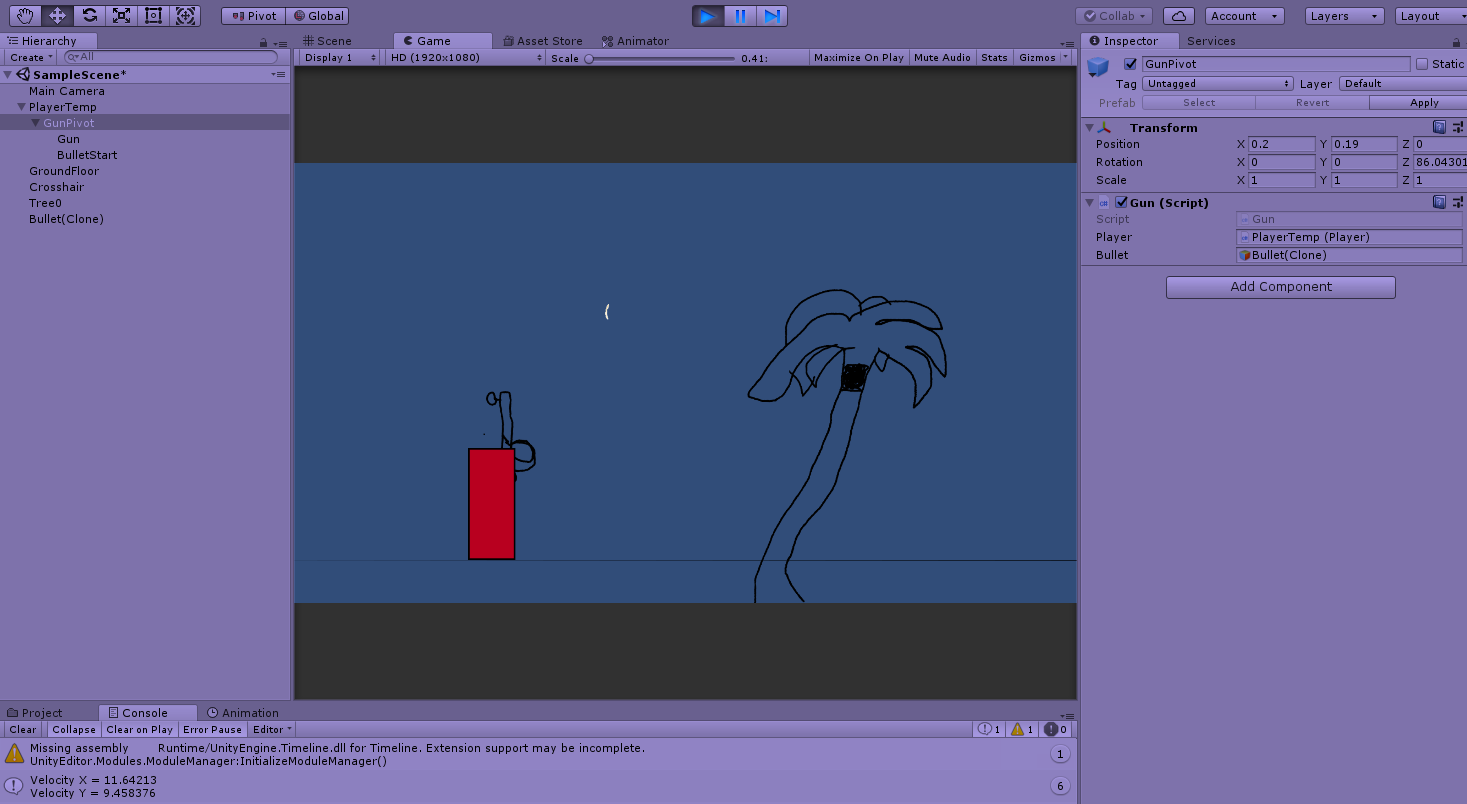Collapse the PlayerTemp node
The height and width of the screenshot is (804, 1467).
pyautogui.click(x=21, y=107)
